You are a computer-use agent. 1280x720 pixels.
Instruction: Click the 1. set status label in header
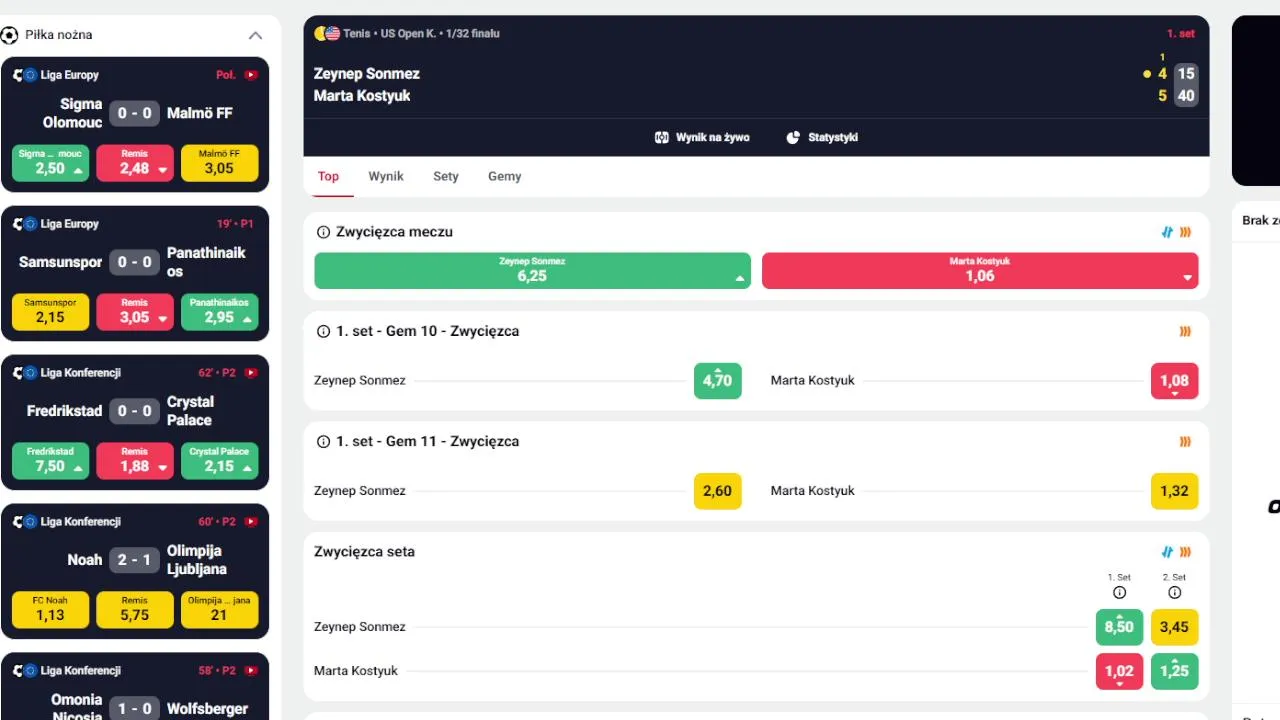(1181, 34)
